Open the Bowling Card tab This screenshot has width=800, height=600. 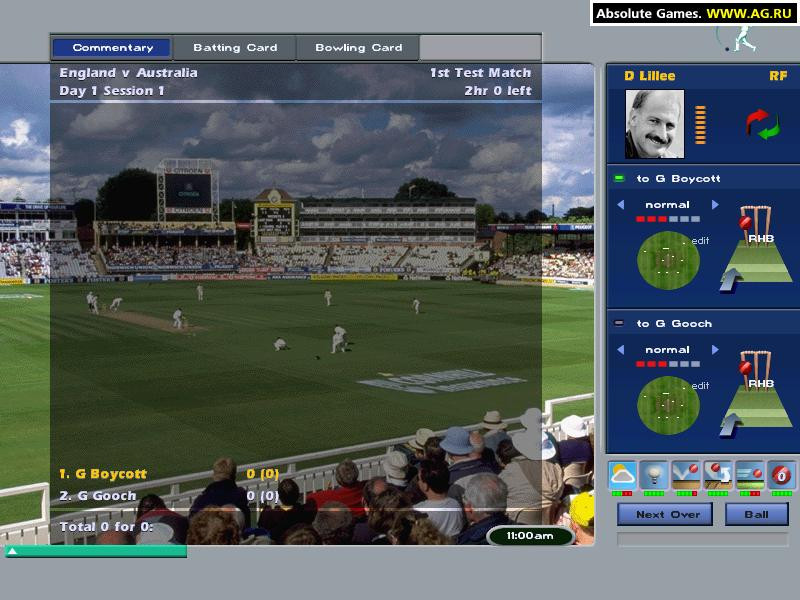click(x=358, y=47)
